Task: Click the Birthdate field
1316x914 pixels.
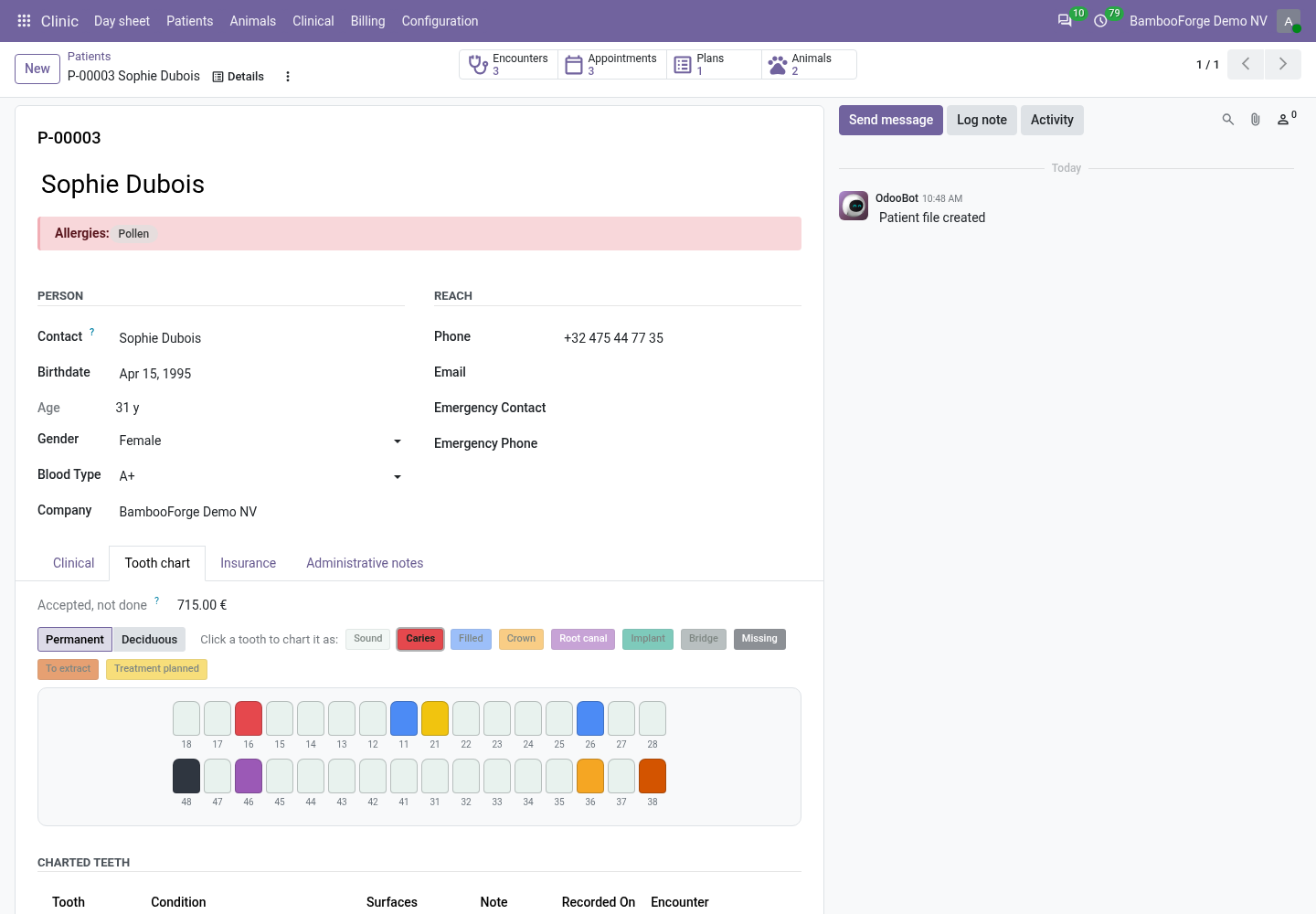Action: coord(260,374)
